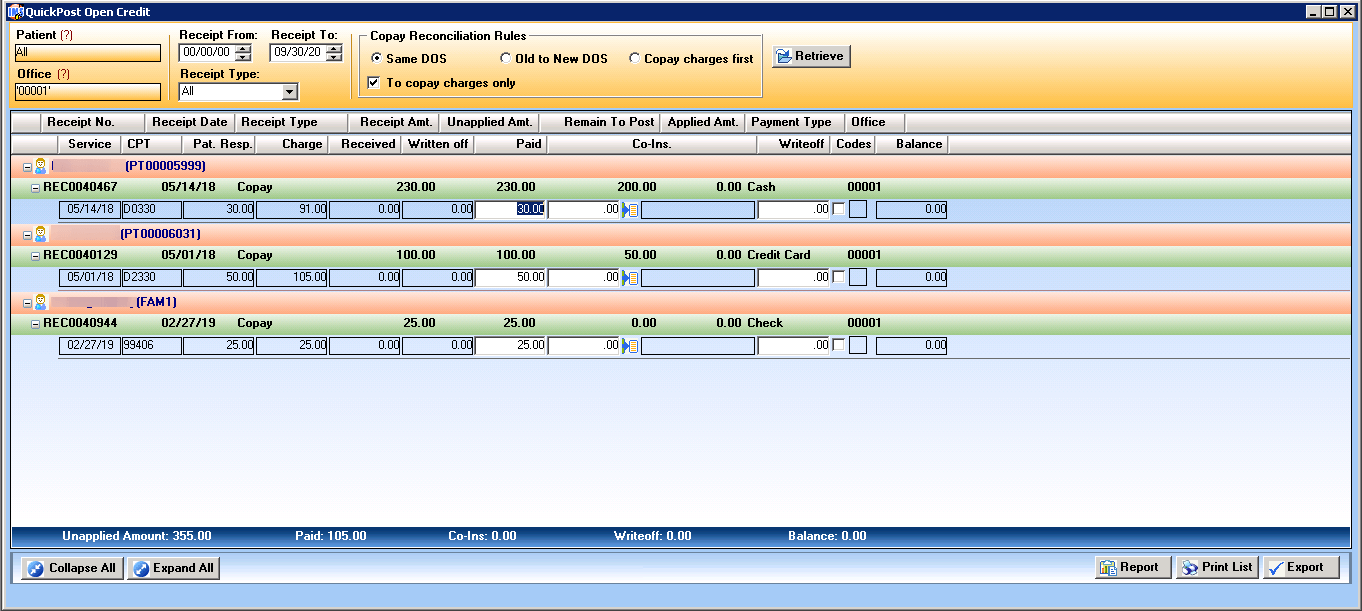Click receipt number REC0040467
1362x611 pixels.
click(80, 187)
